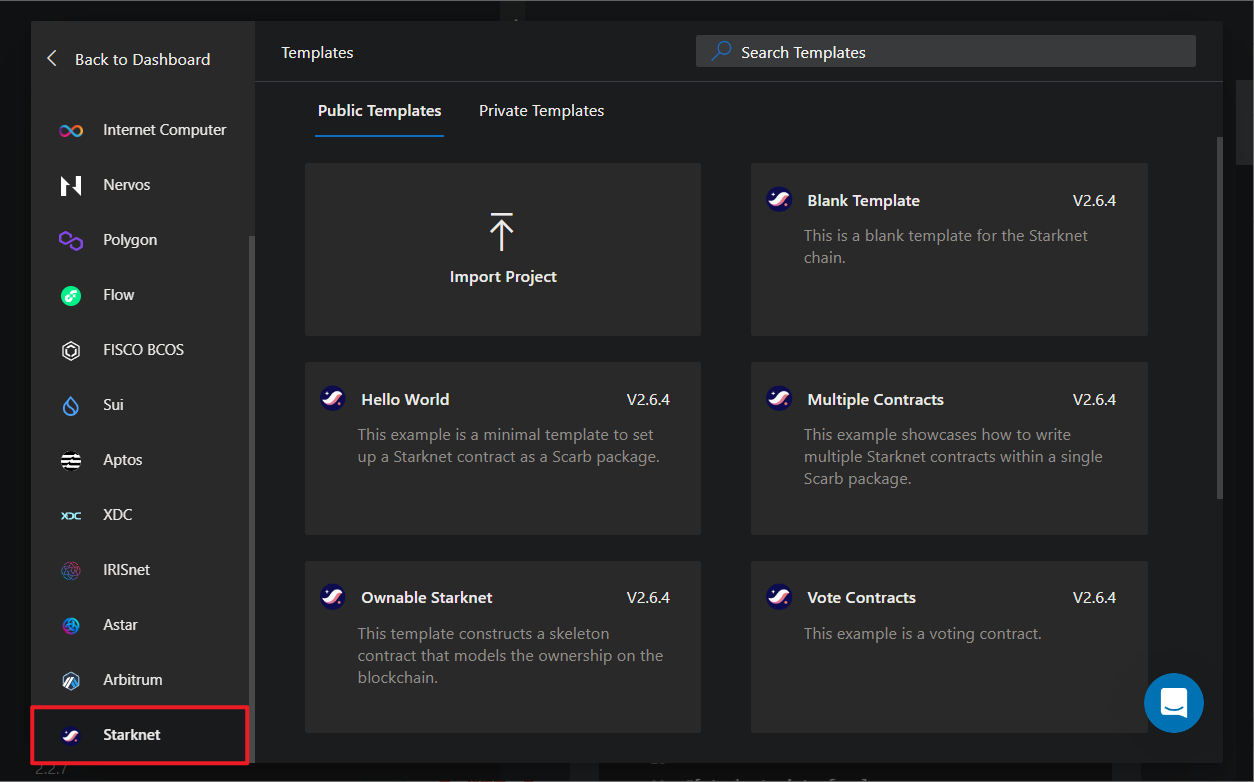Choose the Ownable Starknet template
The width and height of the screenshot is (1254, 782).
502,646
